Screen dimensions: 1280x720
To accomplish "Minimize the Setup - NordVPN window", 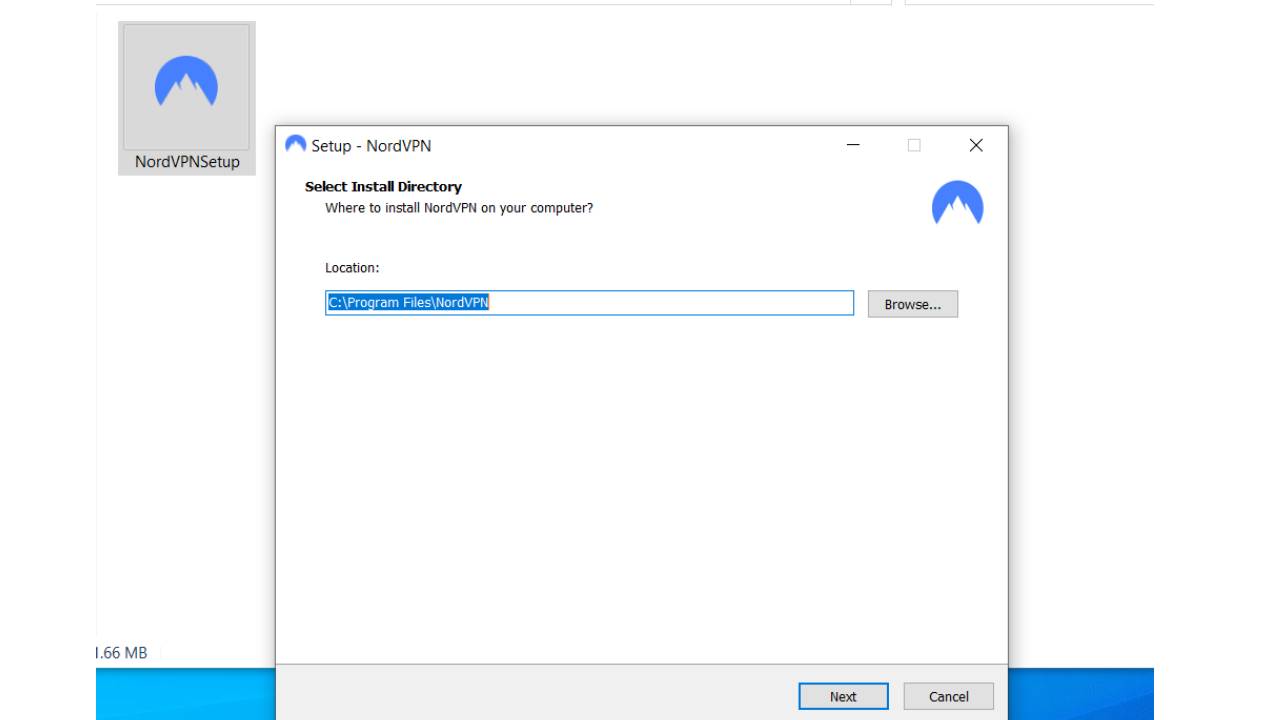I will 853,146.
